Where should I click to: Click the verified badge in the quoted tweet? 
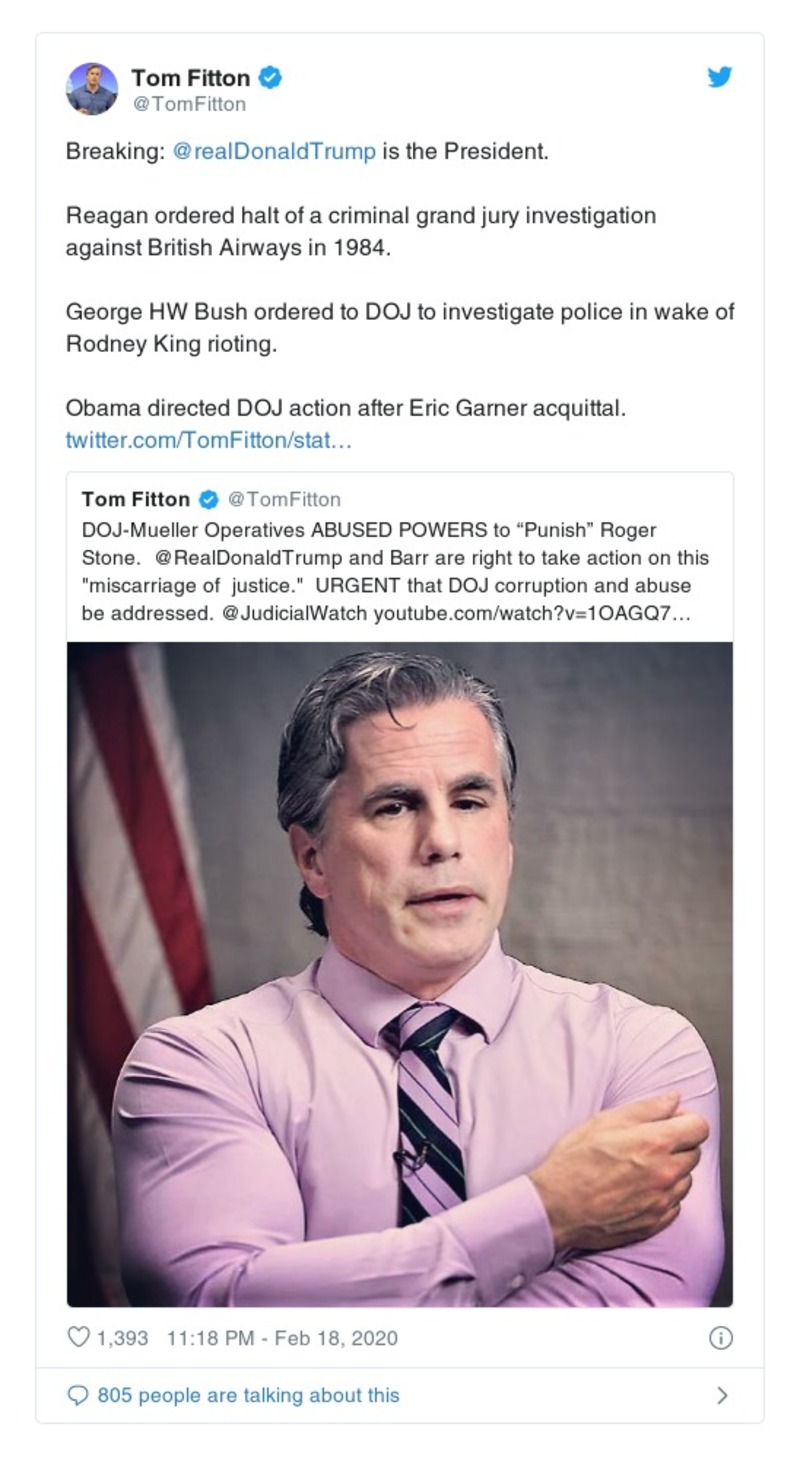coord(208,498)
